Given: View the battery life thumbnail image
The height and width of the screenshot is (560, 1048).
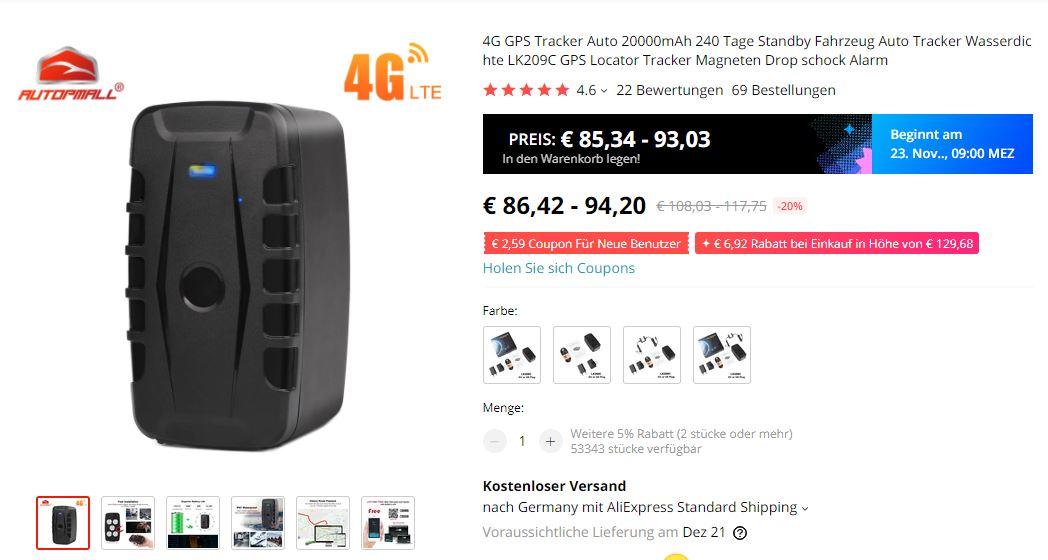Looking at the screenshot, I should [192, 523].
